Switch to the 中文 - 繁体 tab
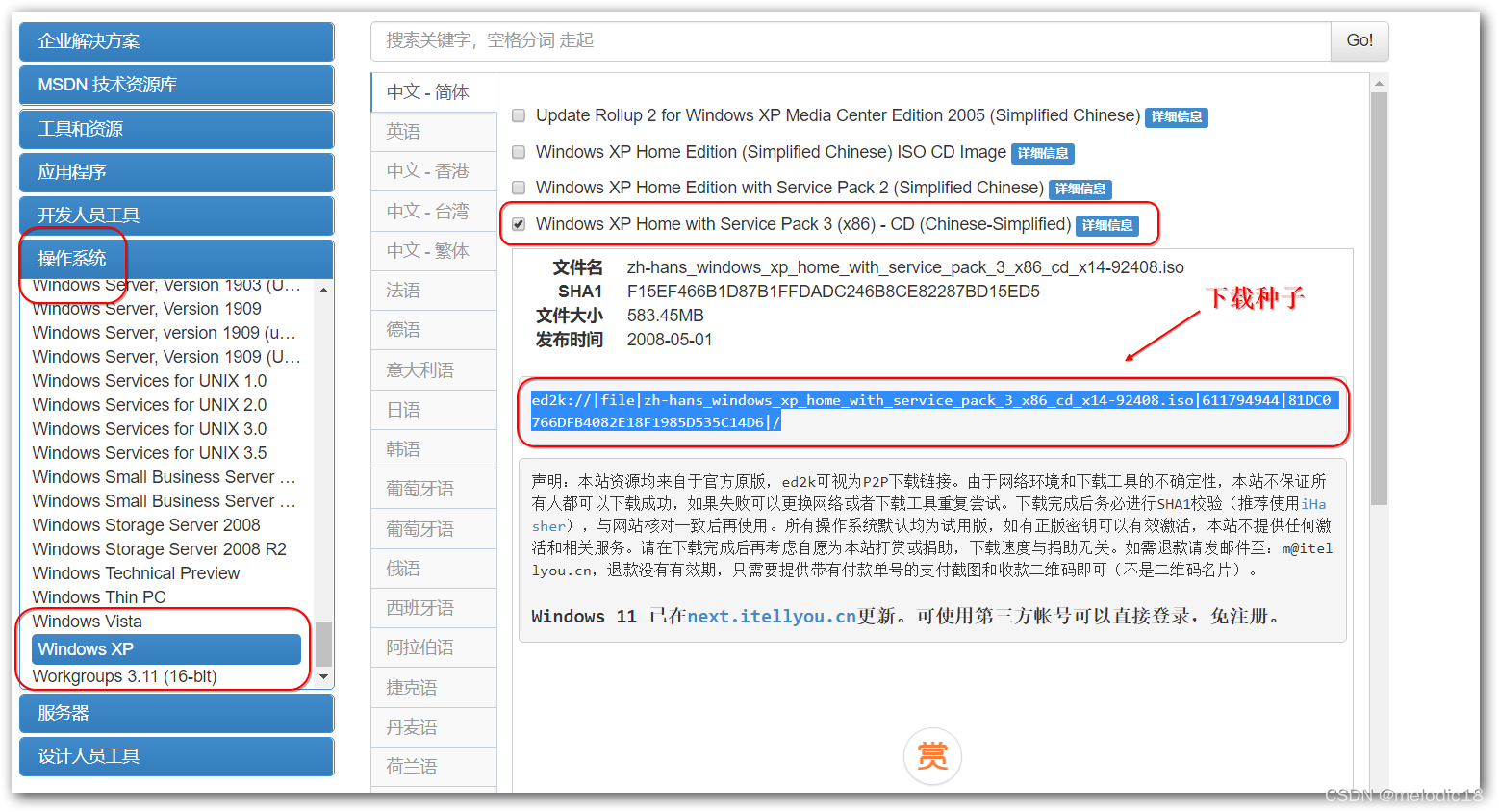The width and height of the screenshot is (1499, 812). [x=434, y=251]
